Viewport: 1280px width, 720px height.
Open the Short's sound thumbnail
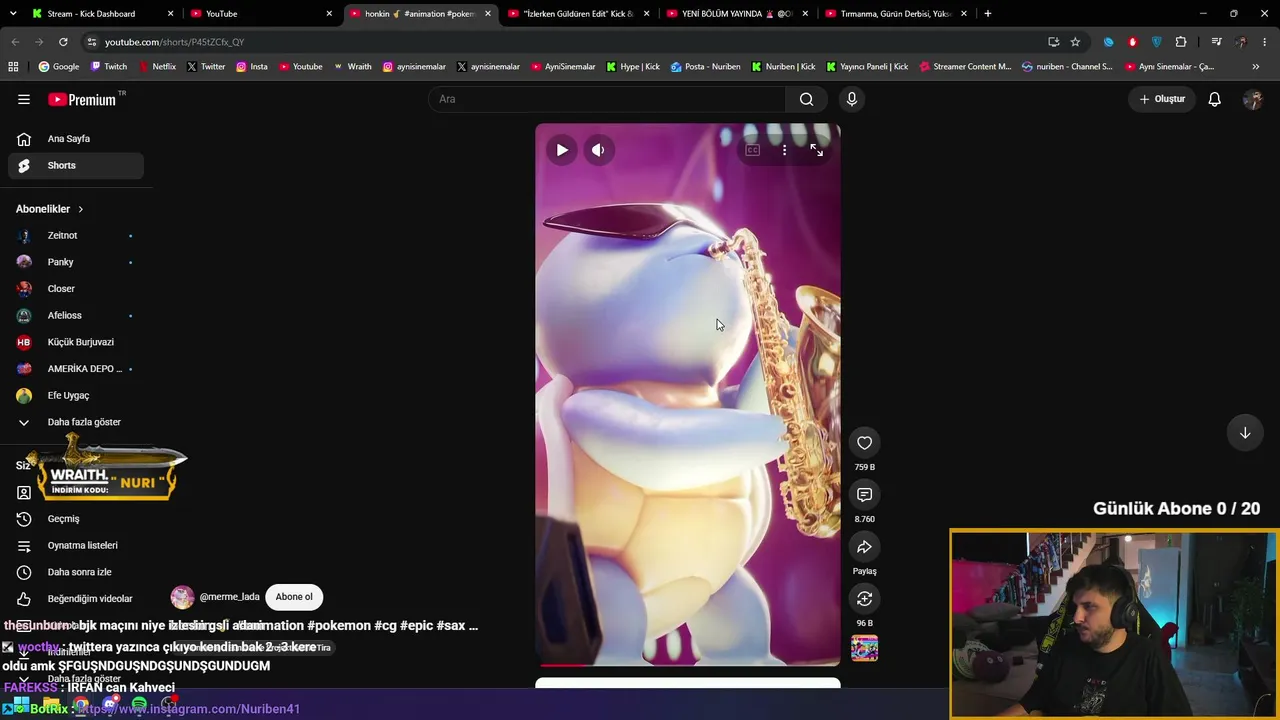865,649
